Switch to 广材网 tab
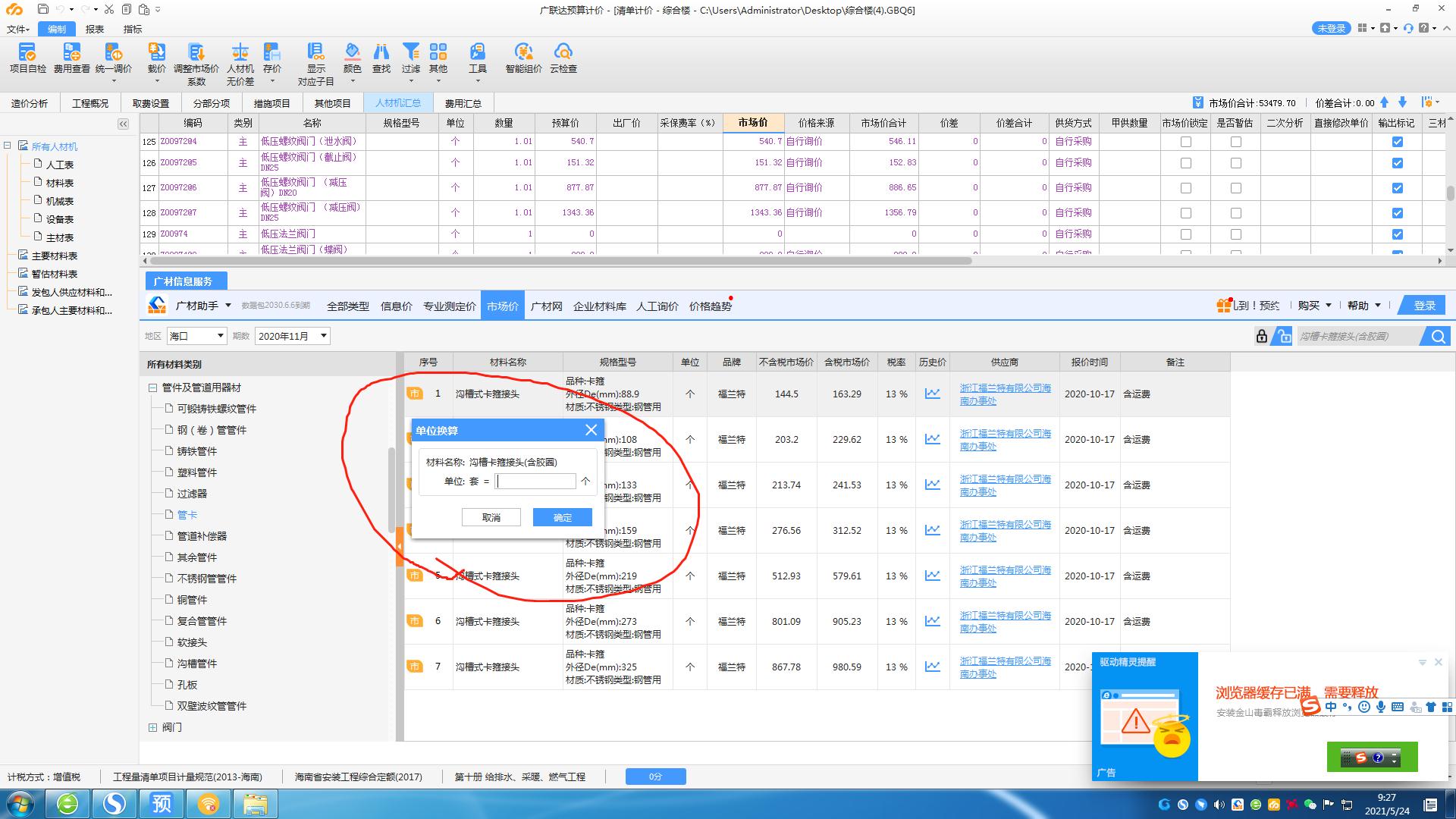This screenshot has height=819, width=1456. [546, 306]
